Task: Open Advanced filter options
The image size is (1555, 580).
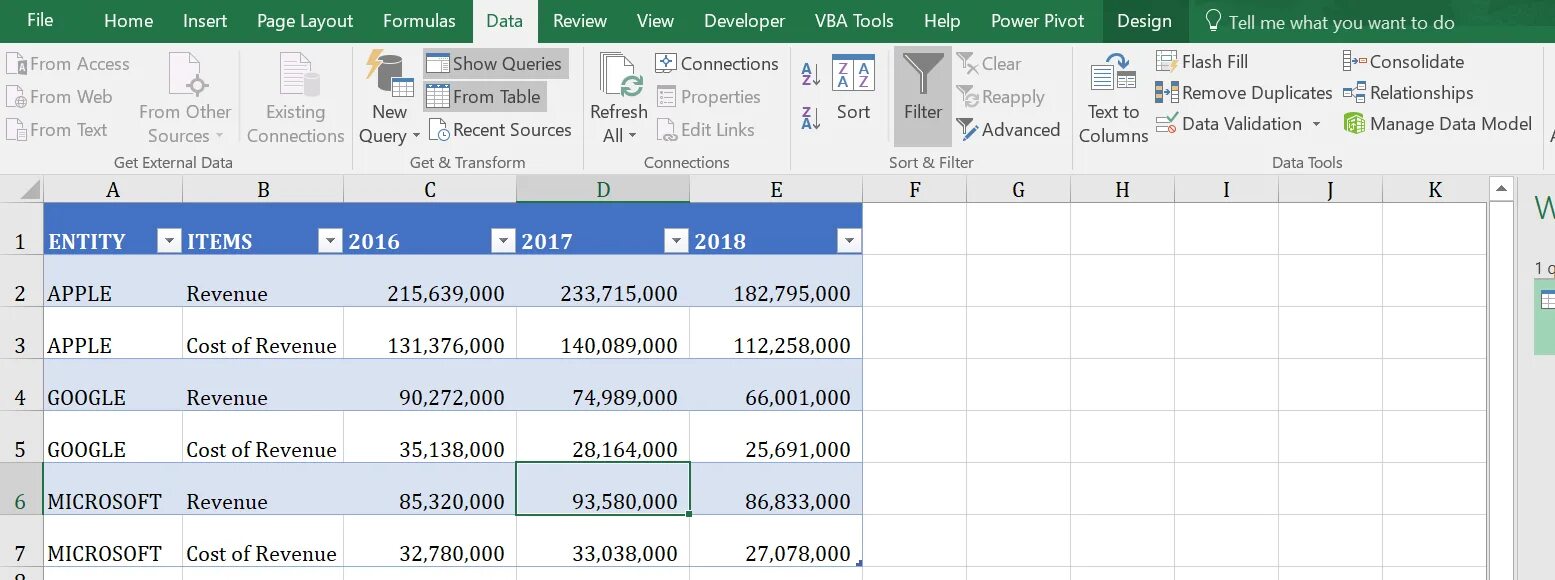Action: (x=1008, y=129)
